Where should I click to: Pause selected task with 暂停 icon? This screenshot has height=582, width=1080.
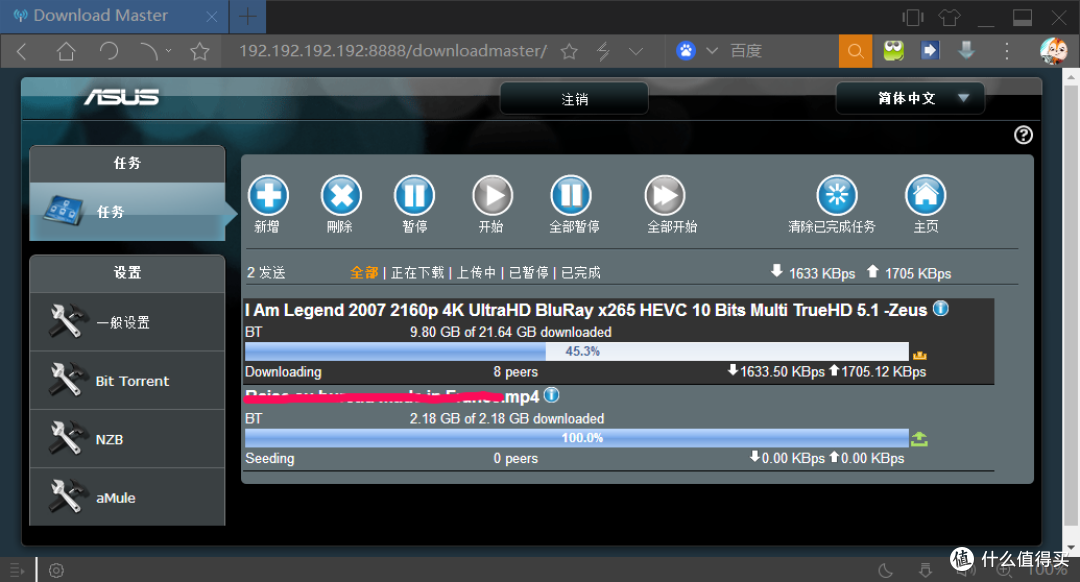(414, 196)
